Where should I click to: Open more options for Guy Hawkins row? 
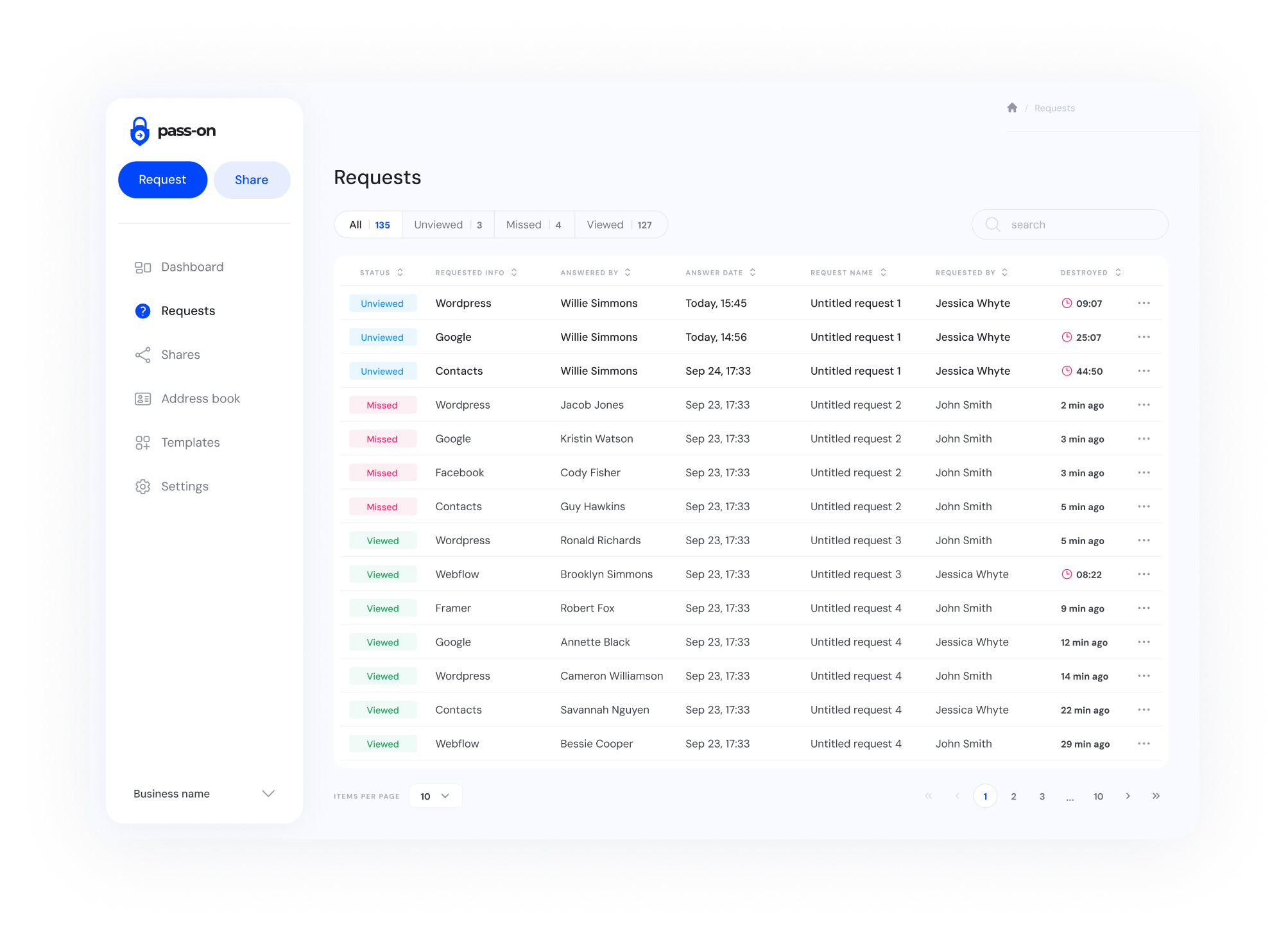click(1144, 506)
